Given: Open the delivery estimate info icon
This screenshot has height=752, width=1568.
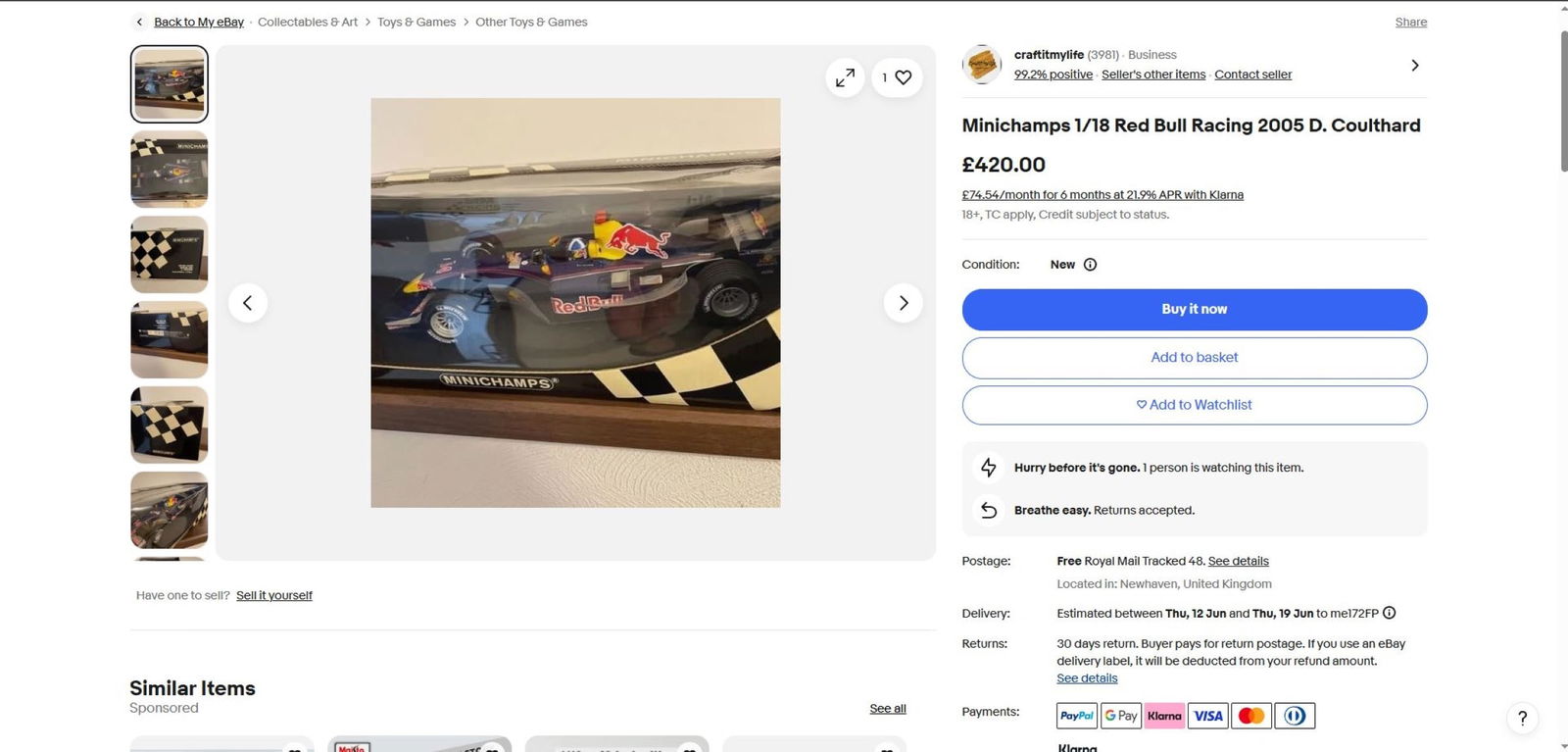Looking at the screenshot, I should click(1389, 613).
